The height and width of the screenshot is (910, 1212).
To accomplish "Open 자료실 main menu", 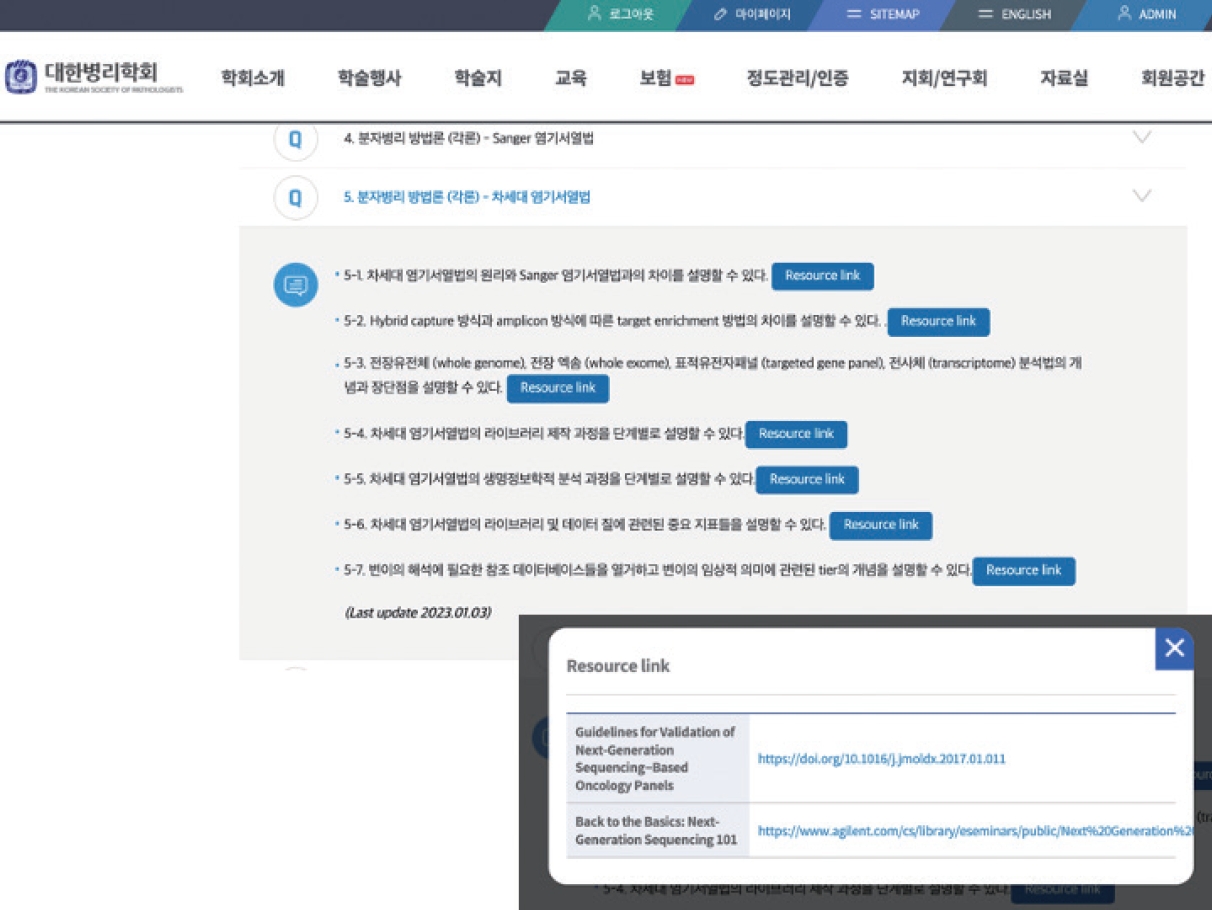I will (1064, 78).
